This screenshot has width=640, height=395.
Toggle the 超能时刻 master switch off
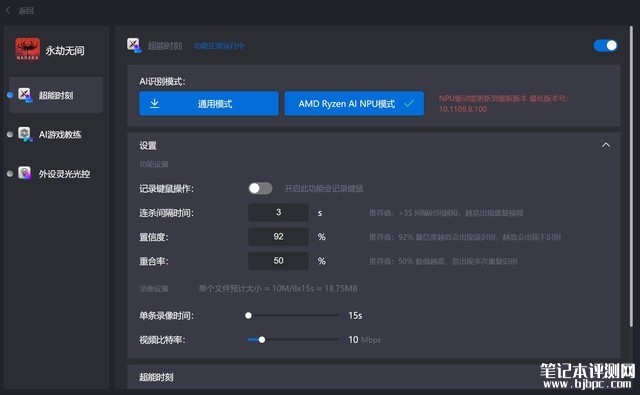point(605,46)
